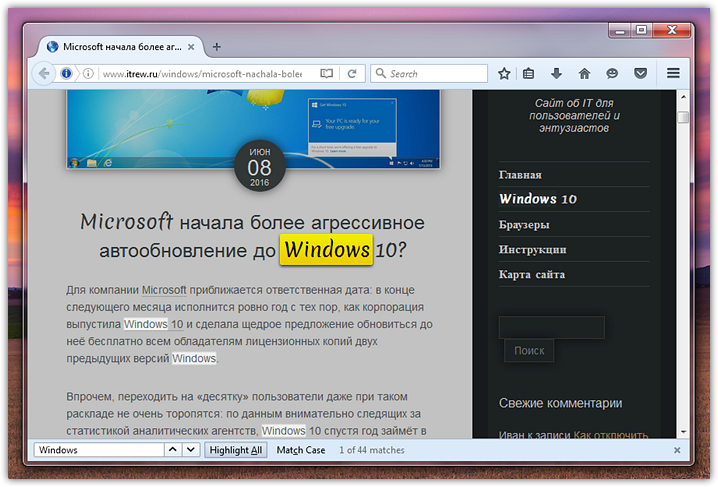Click the grey circled-i connection info icon
The height and width of the screenshot is (487, 718).
[88, 73]
